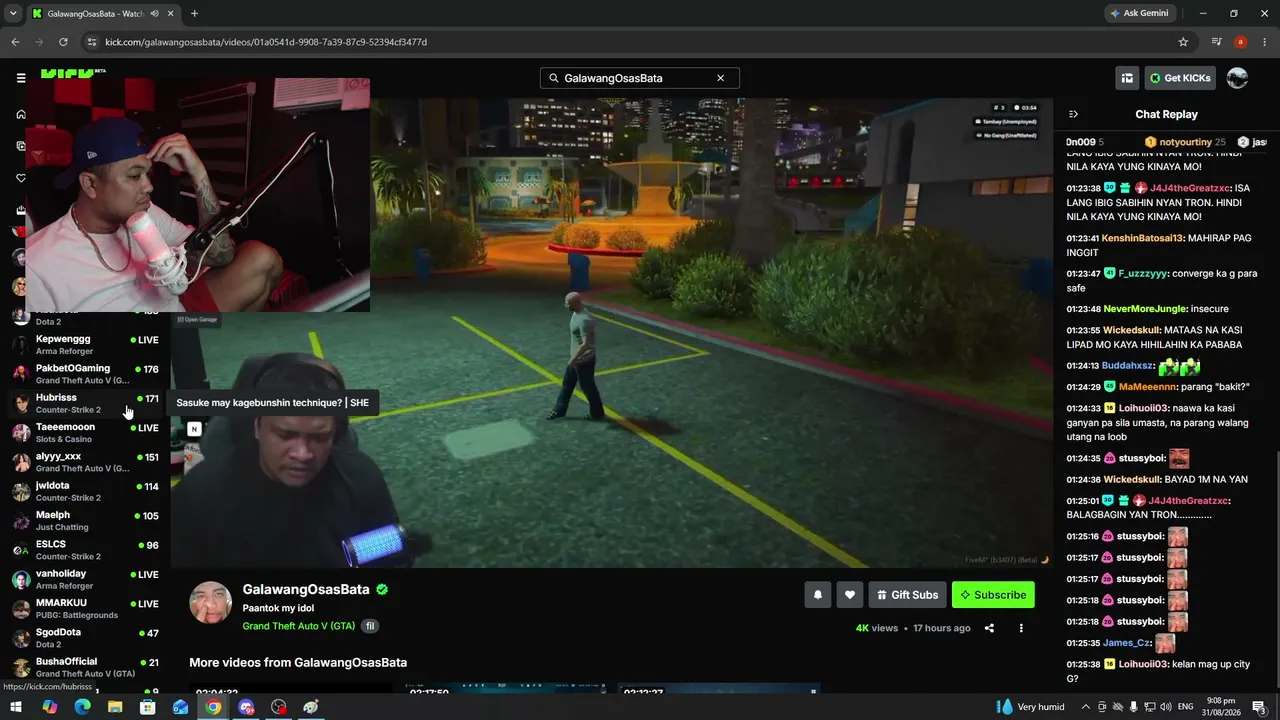Show hidden system tray icons
Viewport: 1280px width, 720px height.
1085,707
